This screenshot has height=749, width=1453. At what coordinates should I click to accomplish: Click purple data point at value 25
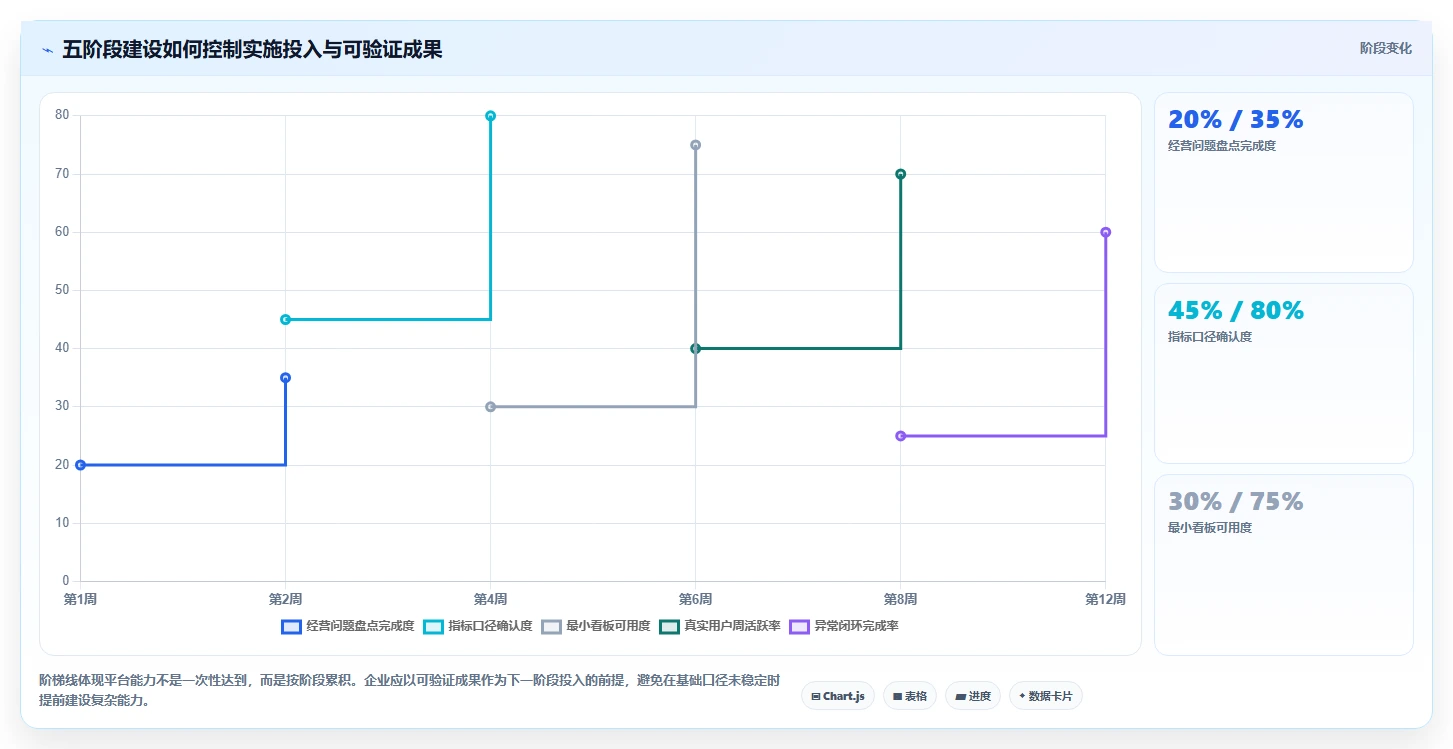[x=900, y=436]
